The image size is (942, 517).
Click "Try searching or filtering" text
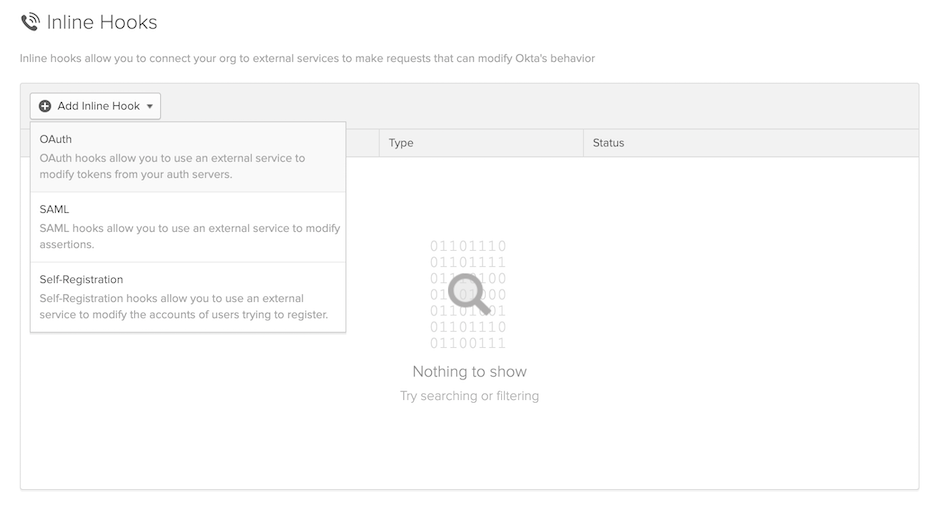click(469, 396)
